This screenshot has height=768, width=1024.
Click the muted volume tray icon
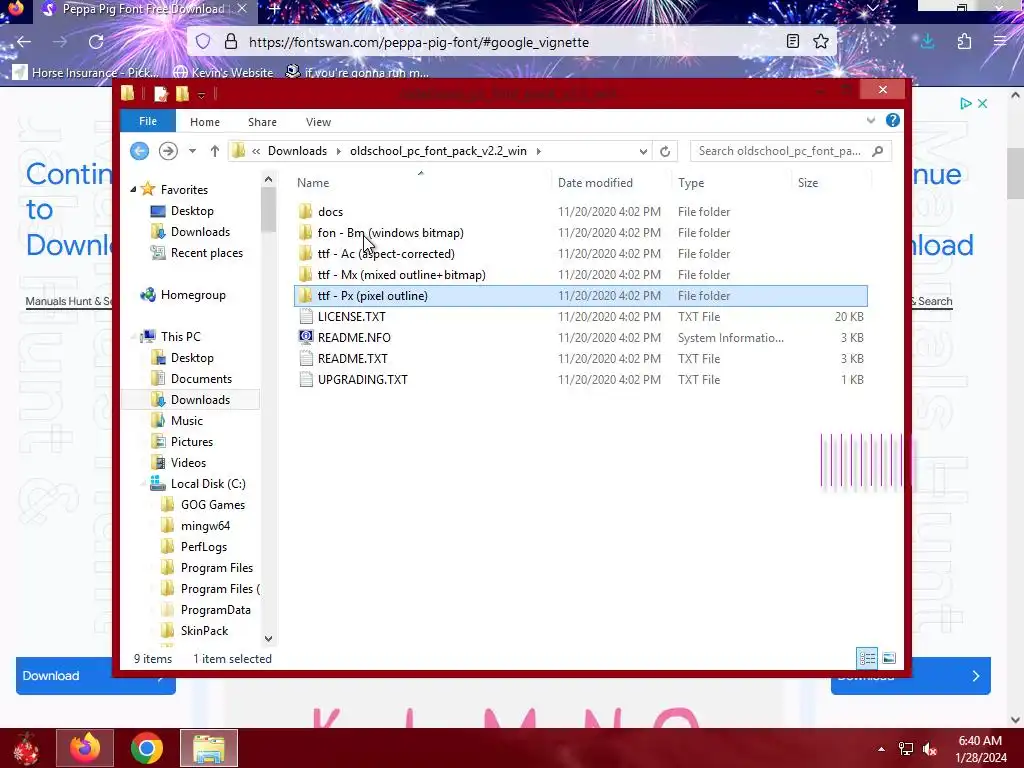coord(931,749)
